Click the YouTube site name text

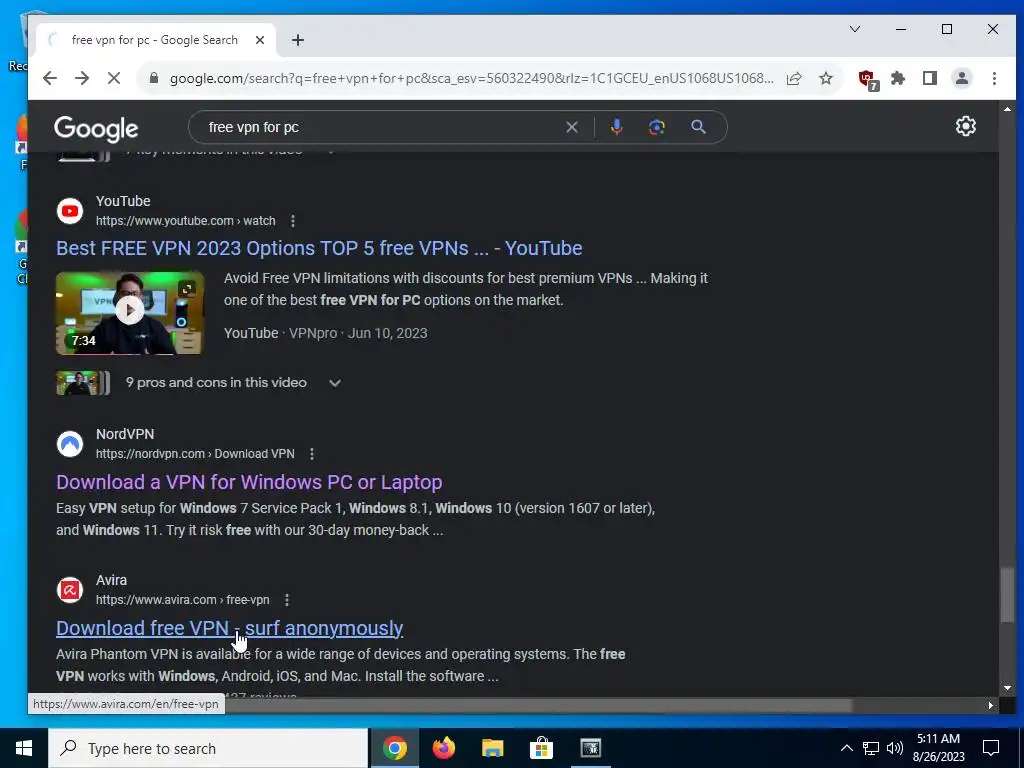click(123, 201)
